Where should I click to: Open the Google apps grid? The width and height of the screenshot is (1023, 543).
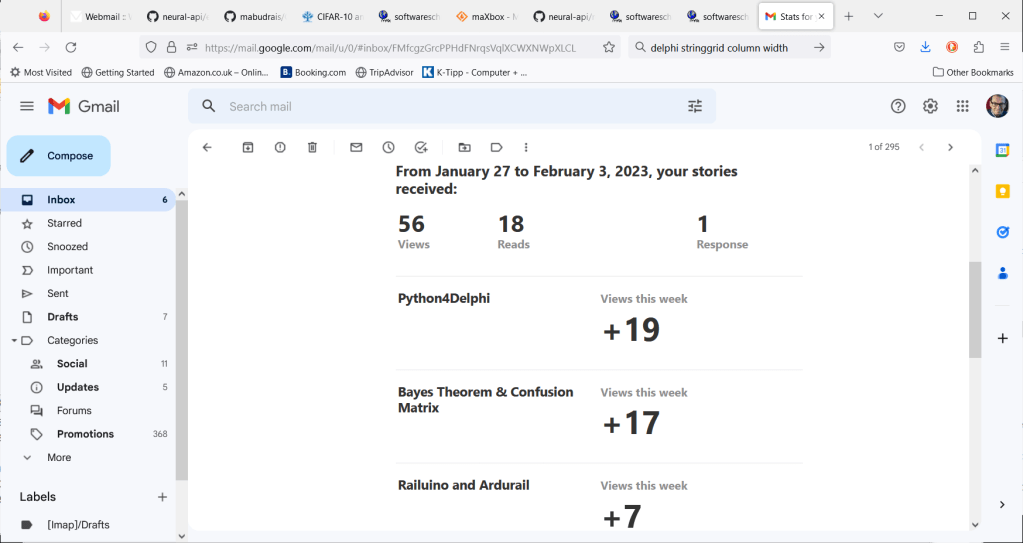click(x=962, y=106)
